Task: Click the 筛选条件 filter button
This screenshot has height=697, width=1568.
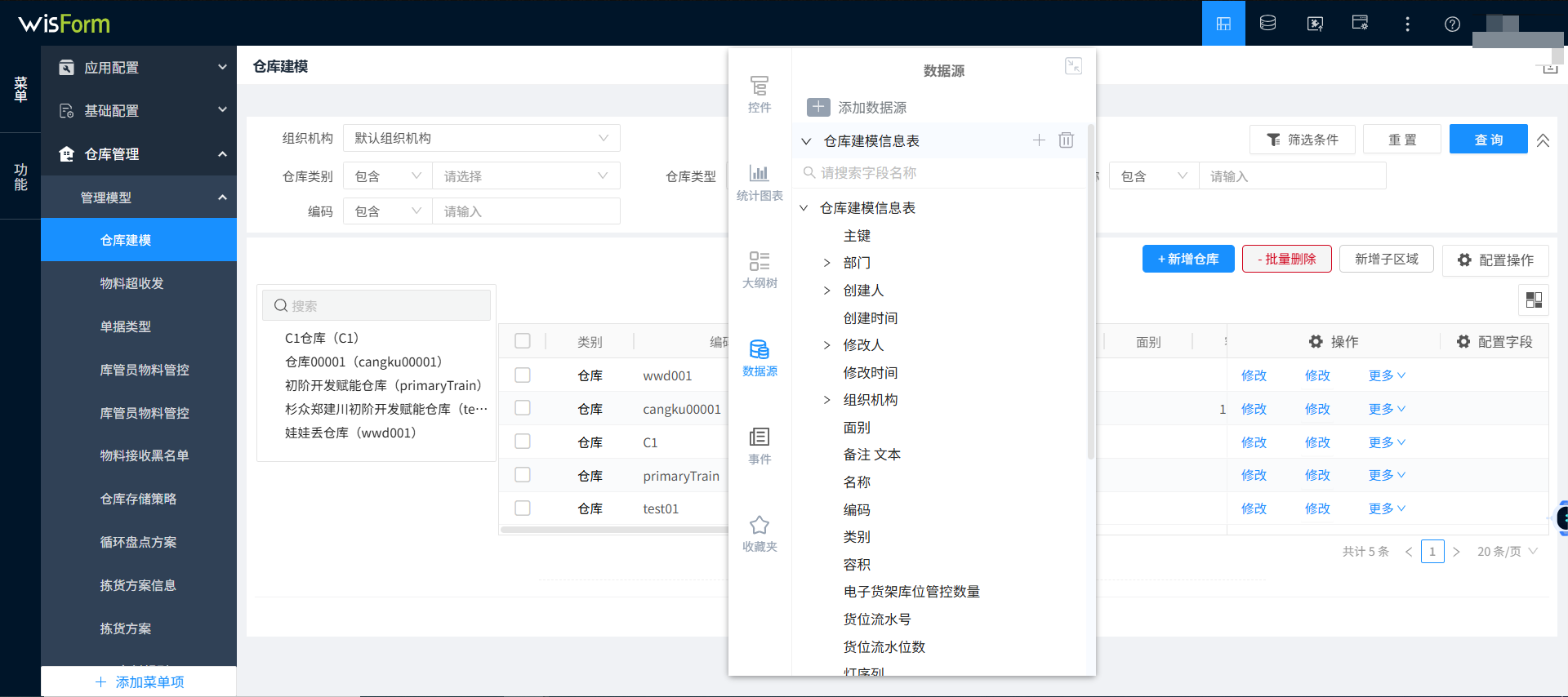Action: point(1303,140)
